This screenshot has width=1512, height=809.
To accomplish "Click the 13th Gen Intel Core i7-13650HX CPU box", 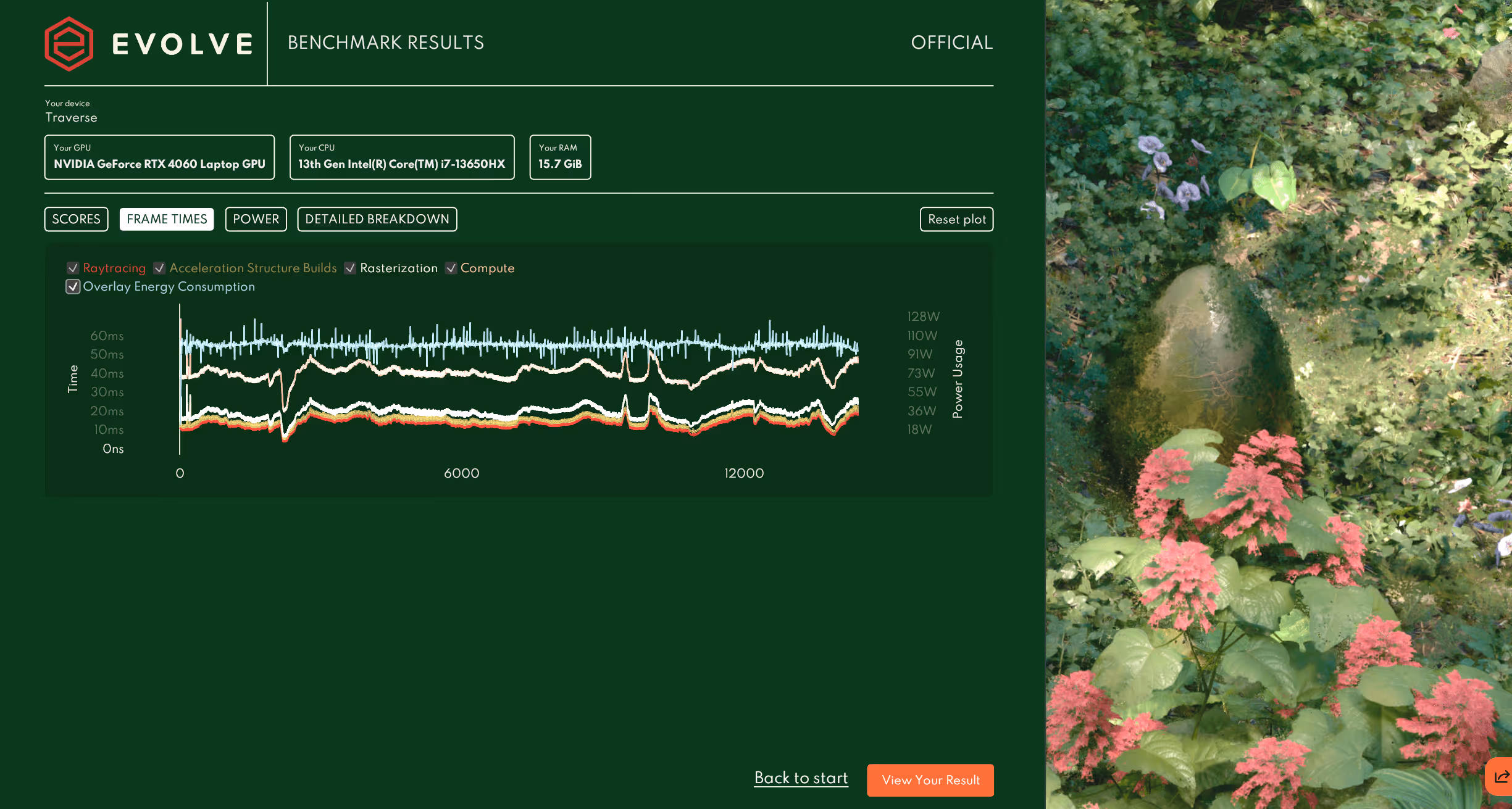I will click(x=402, y=157).
